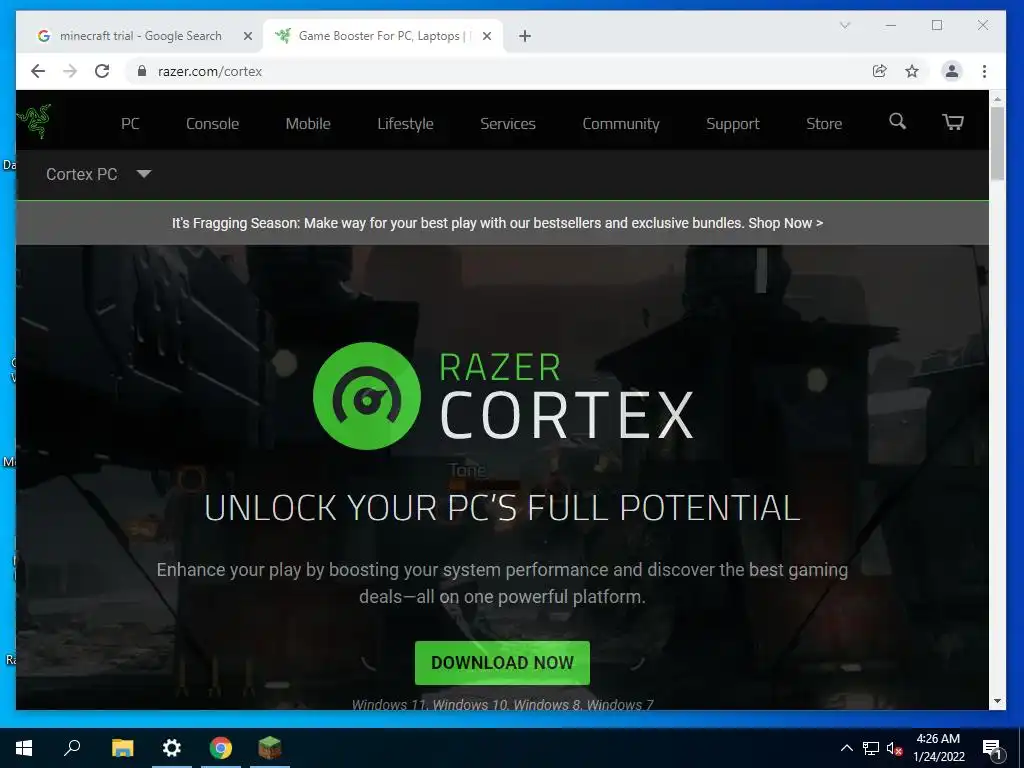Expand the Cortex PC dropdown

pos(99,174)
